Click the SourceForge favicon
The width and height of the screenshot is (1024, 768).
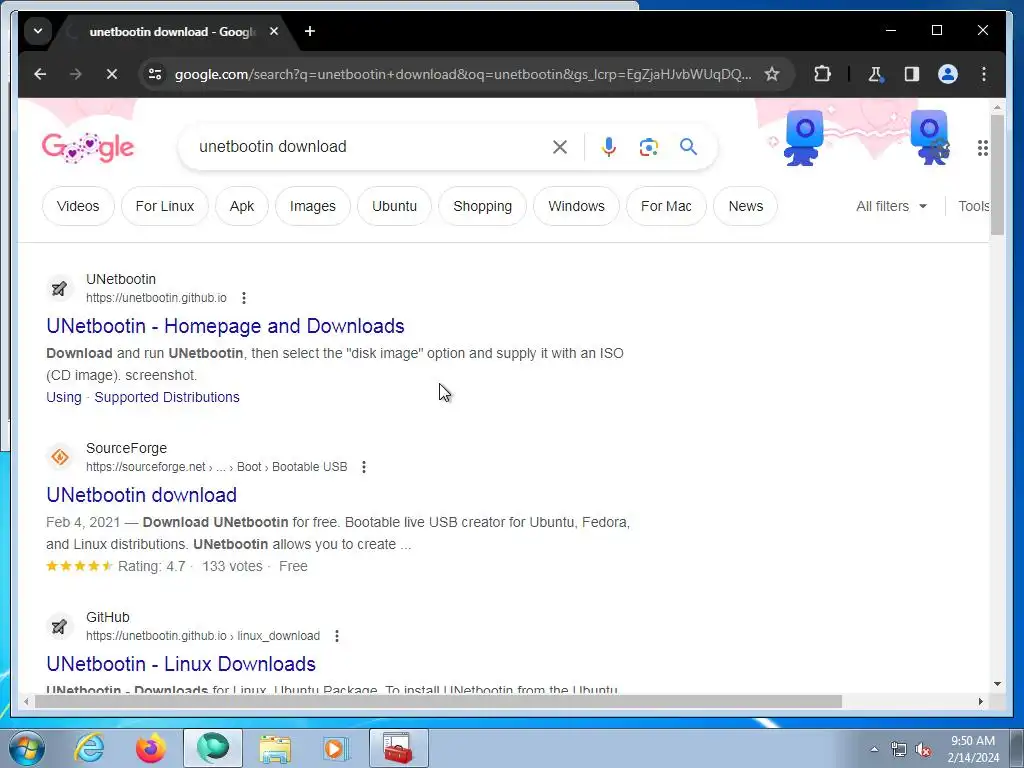click(60, 456)
